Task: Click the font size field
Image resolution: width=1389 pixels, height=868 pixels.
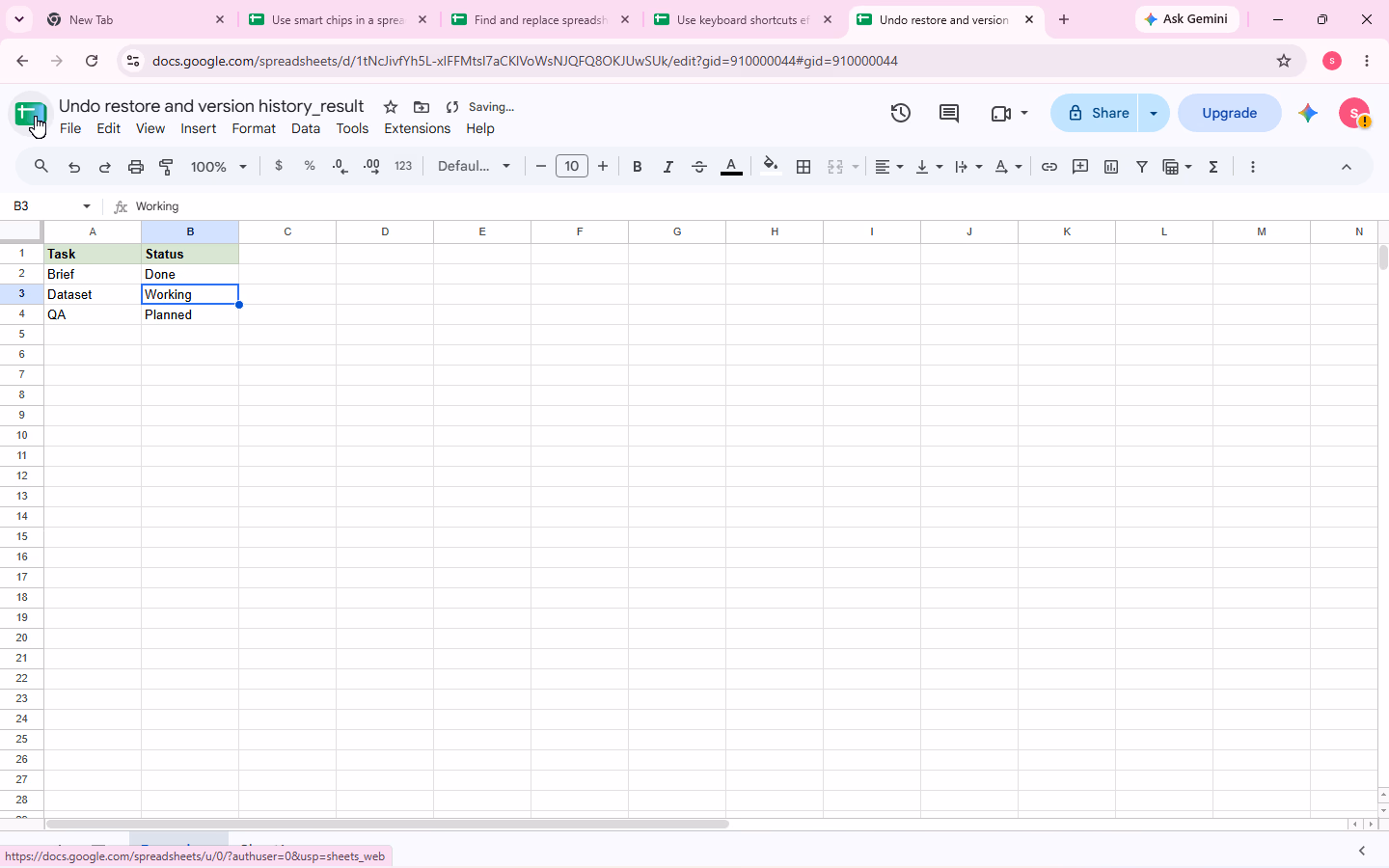Action: [x=572, y=167]
